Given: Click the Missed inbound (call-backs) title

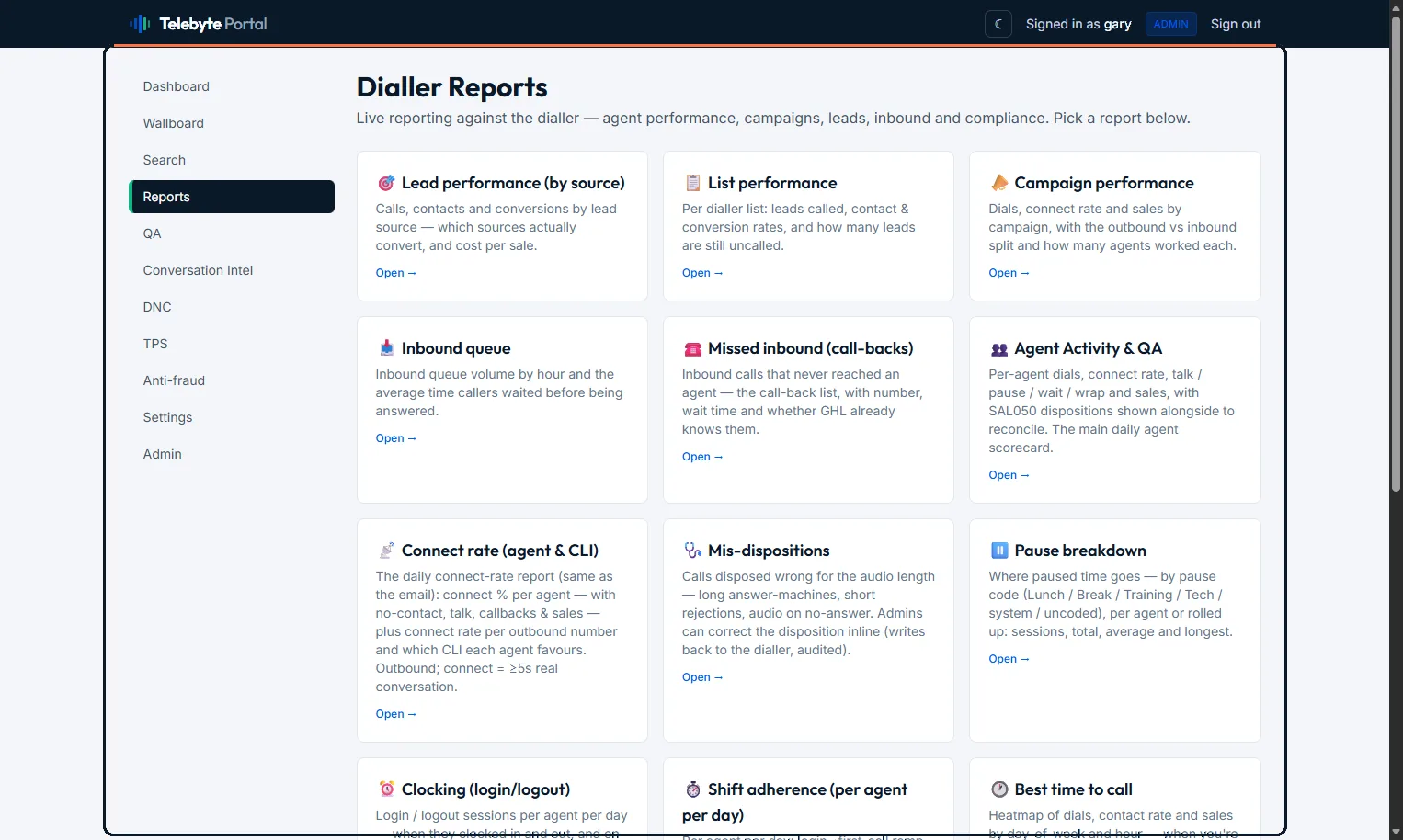Looking at the screenshot, I should [811, 348].
